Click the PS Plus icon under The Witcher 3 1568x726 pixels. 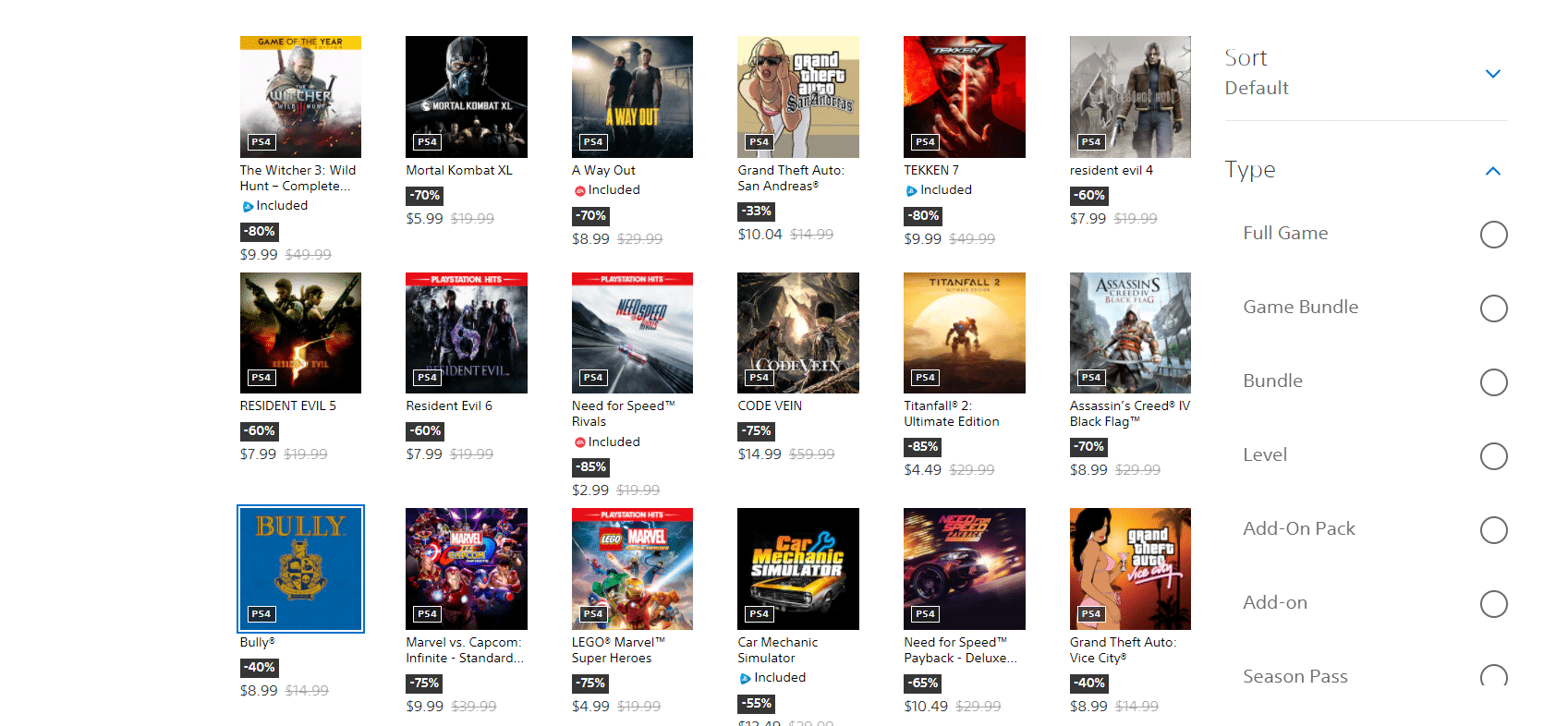pos(248,207)
